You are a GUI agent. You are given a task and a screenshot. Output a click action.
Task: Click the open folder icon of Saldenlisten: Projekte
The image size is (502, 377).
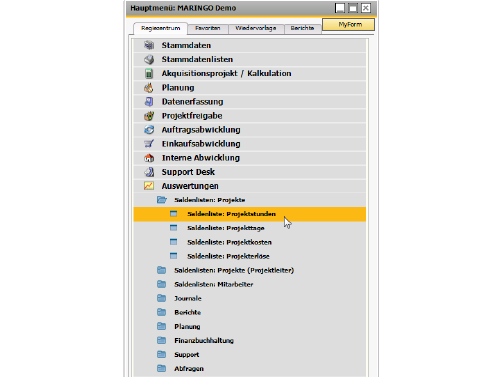coord(162,200)
